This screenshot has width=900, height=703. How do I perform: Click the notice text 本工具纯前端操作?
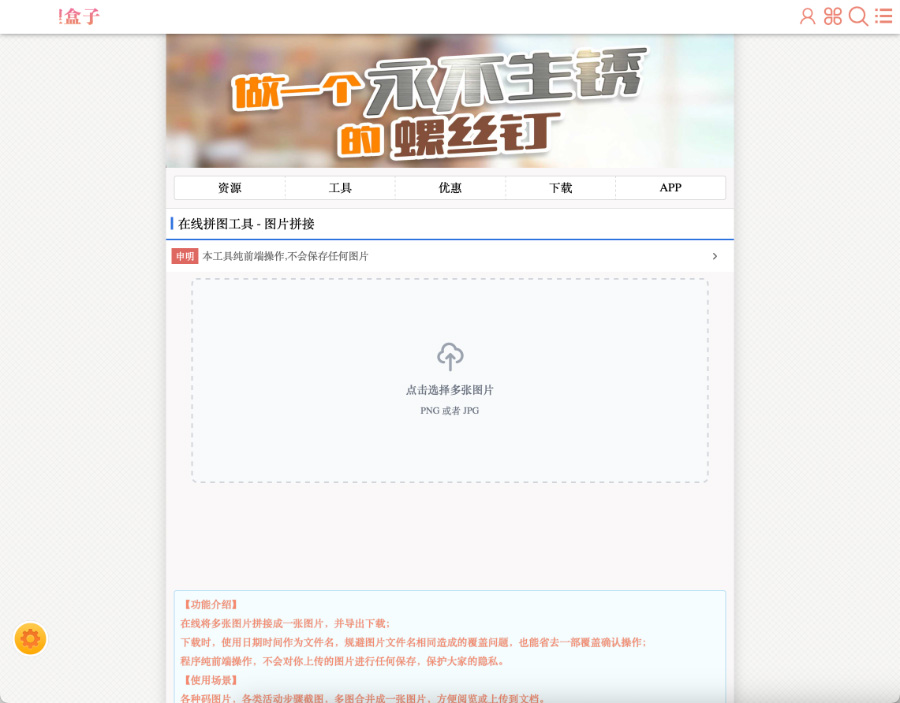(285, 256)
